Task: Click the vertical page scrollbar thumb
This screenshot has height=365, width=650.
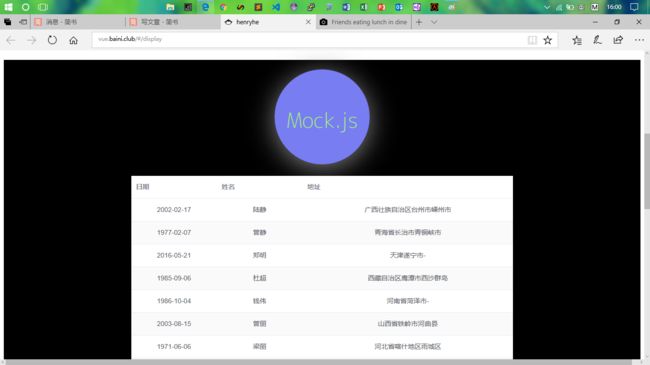Action: coord(647,171)
